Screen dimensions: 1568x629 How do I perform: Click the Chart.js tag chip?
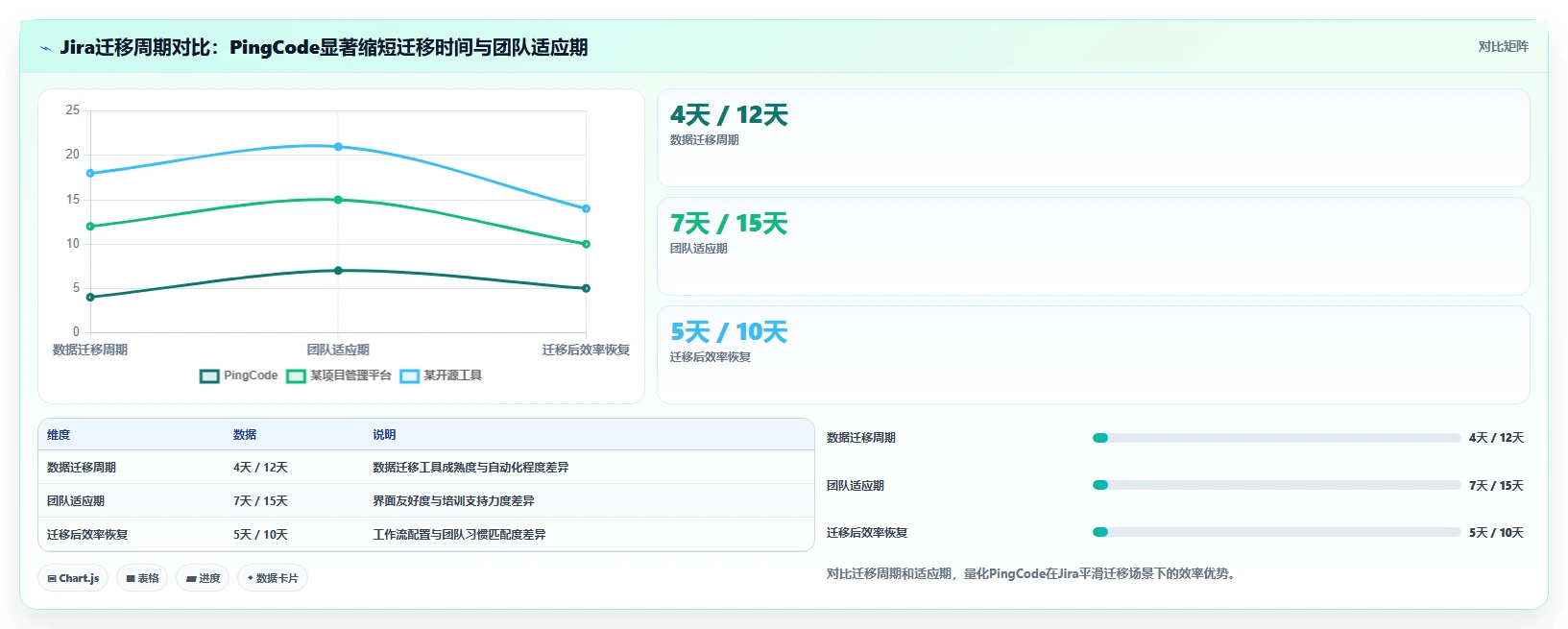click(73, 578)
